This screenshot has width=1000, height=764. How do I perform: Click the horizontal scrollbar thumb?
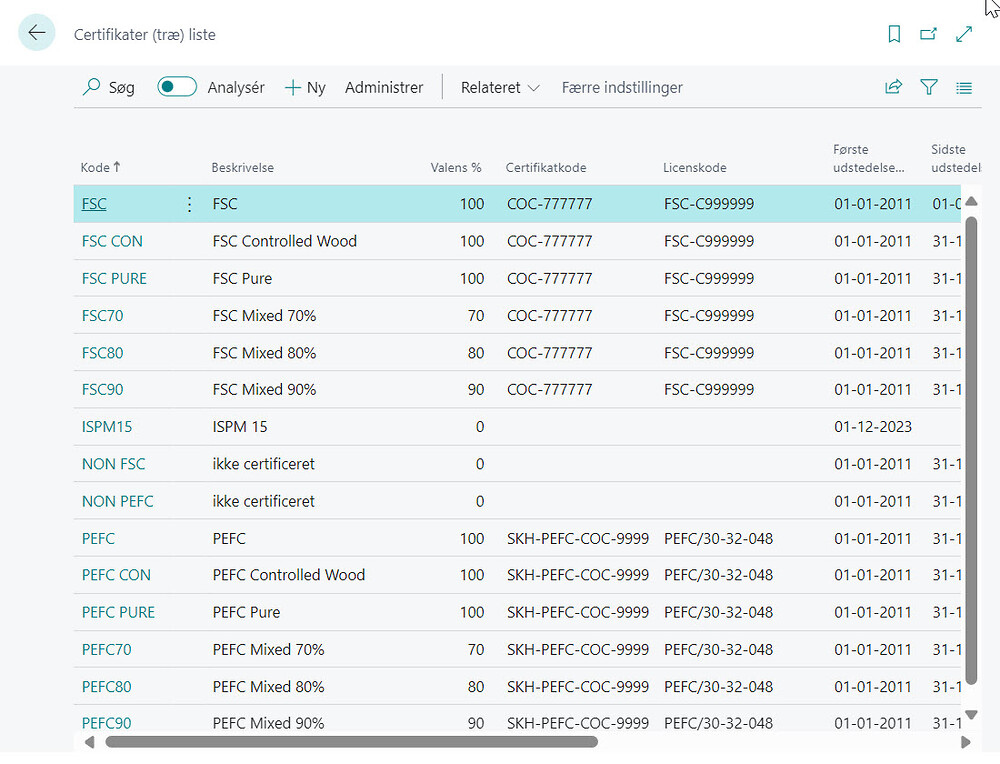[351, 742]
